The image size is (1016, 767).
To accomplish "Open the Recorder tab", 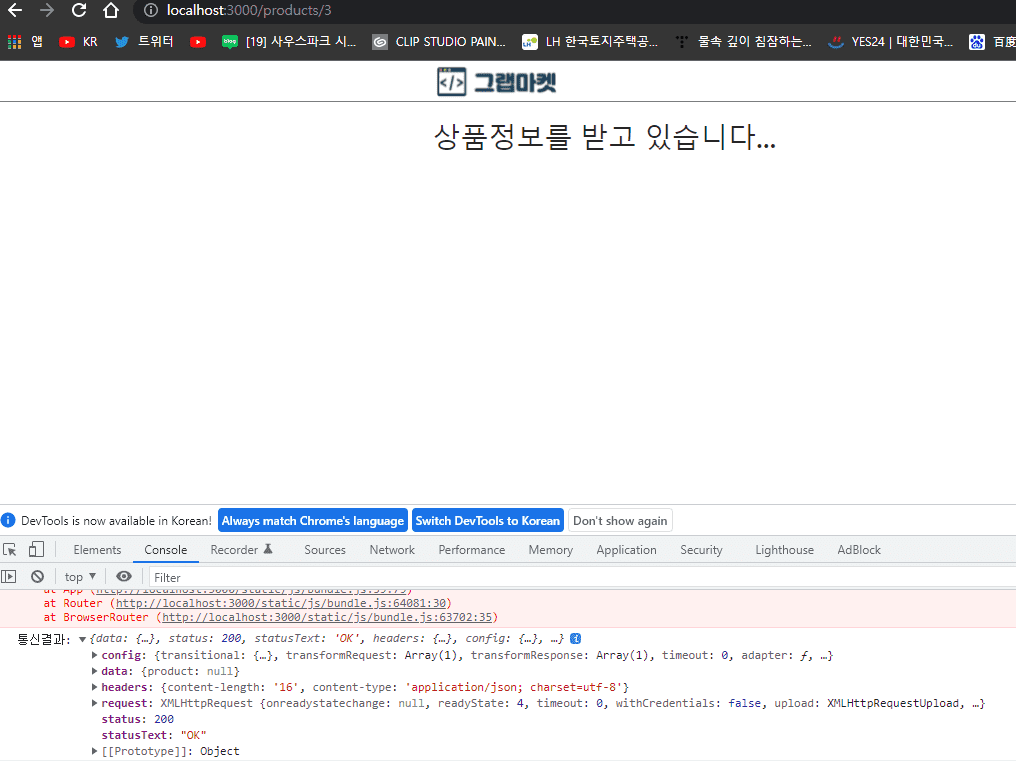I will tap(241, 550).
